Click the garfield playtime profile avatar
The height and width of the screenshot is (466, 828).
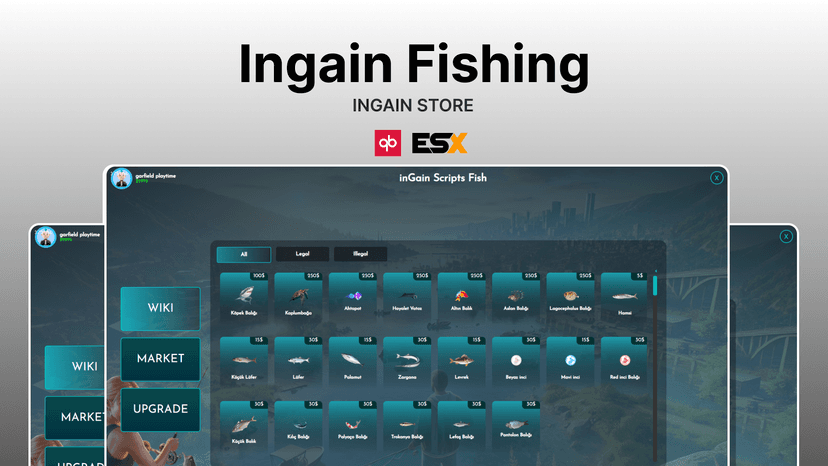click(121, 179)
